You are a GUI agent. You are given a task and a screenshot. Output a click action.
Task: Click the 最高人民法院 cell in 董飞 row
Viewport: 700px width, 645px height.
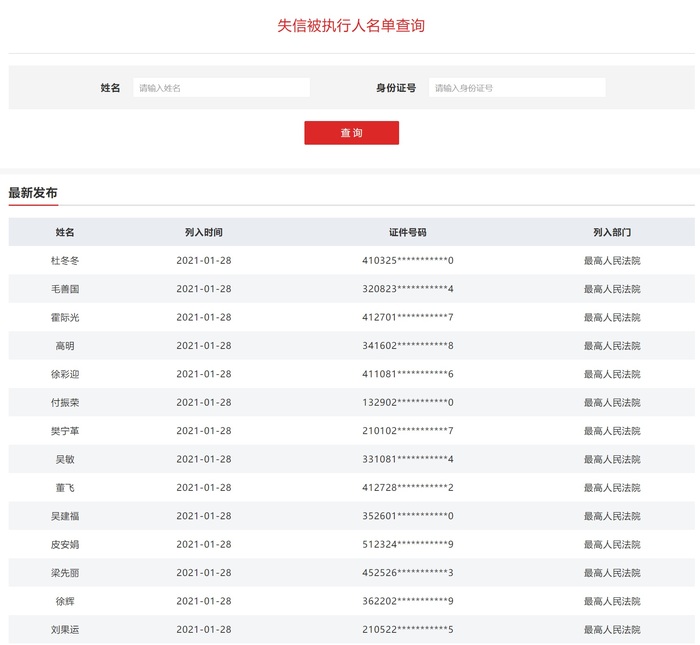[612, 488]
